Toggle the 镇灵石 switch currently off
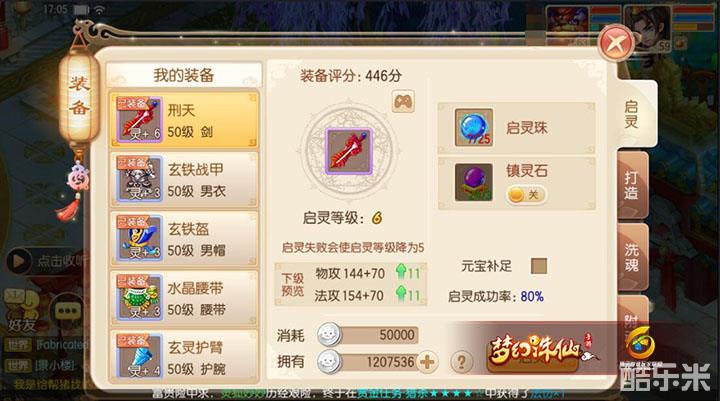Viewport: 720px width, 401px height. tap(526, 195)
